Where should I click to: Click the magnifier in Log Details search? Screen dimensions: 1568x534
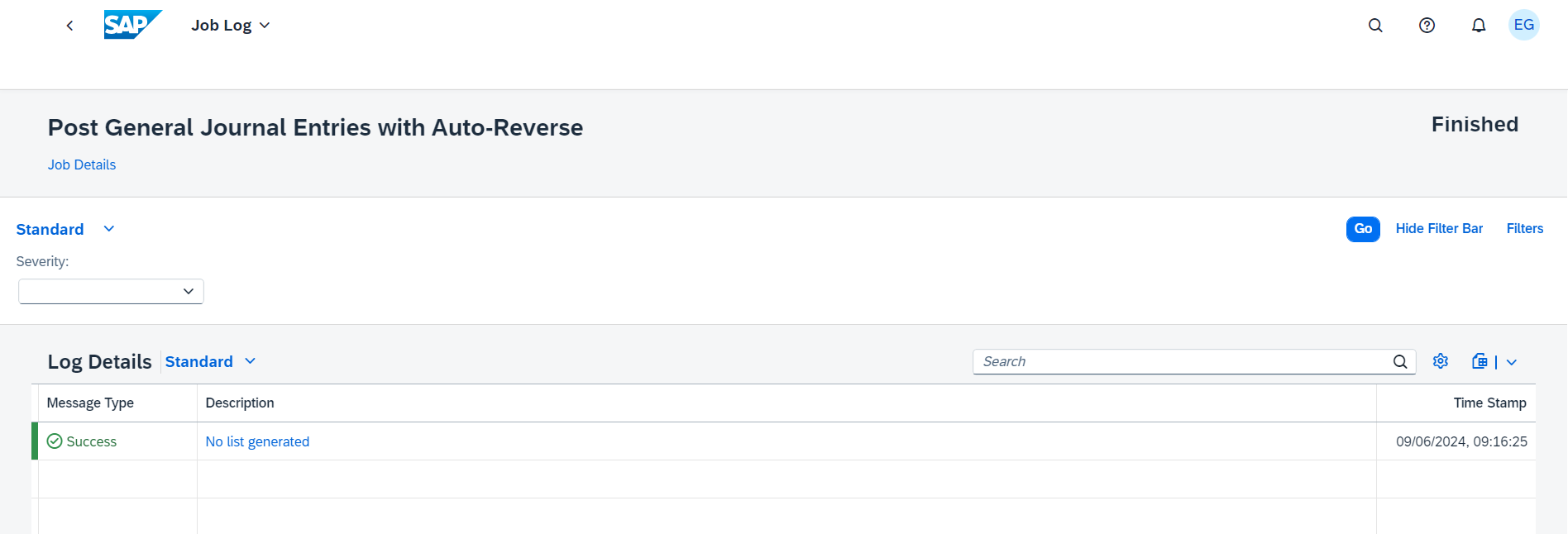pyautogui.click(x=1400, y=361)
